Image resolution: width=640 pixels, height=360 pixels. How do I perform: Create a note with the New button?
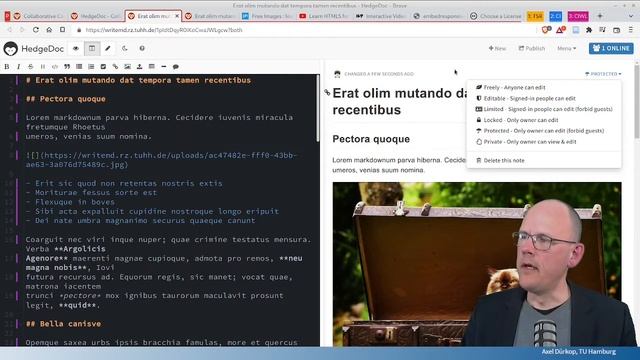click(497, 48)
